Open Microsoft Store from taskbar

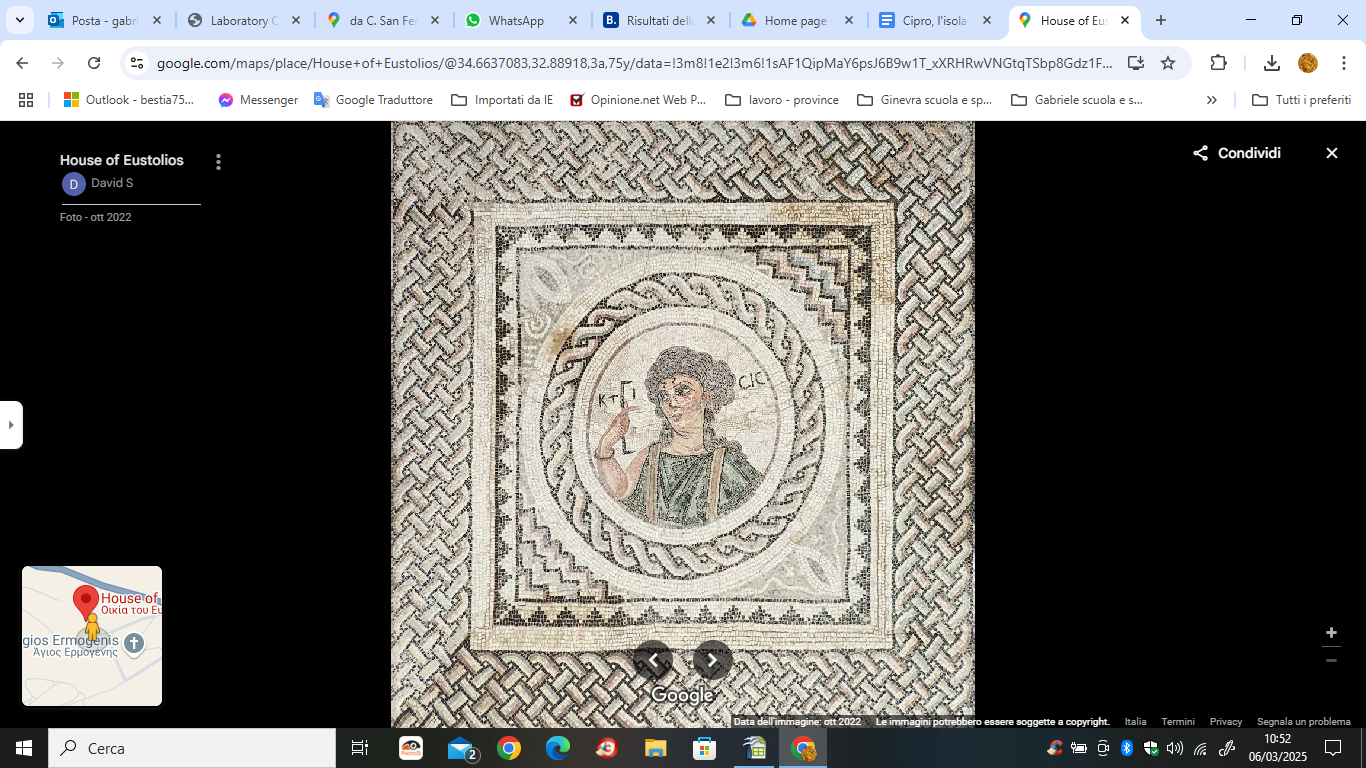704,748
